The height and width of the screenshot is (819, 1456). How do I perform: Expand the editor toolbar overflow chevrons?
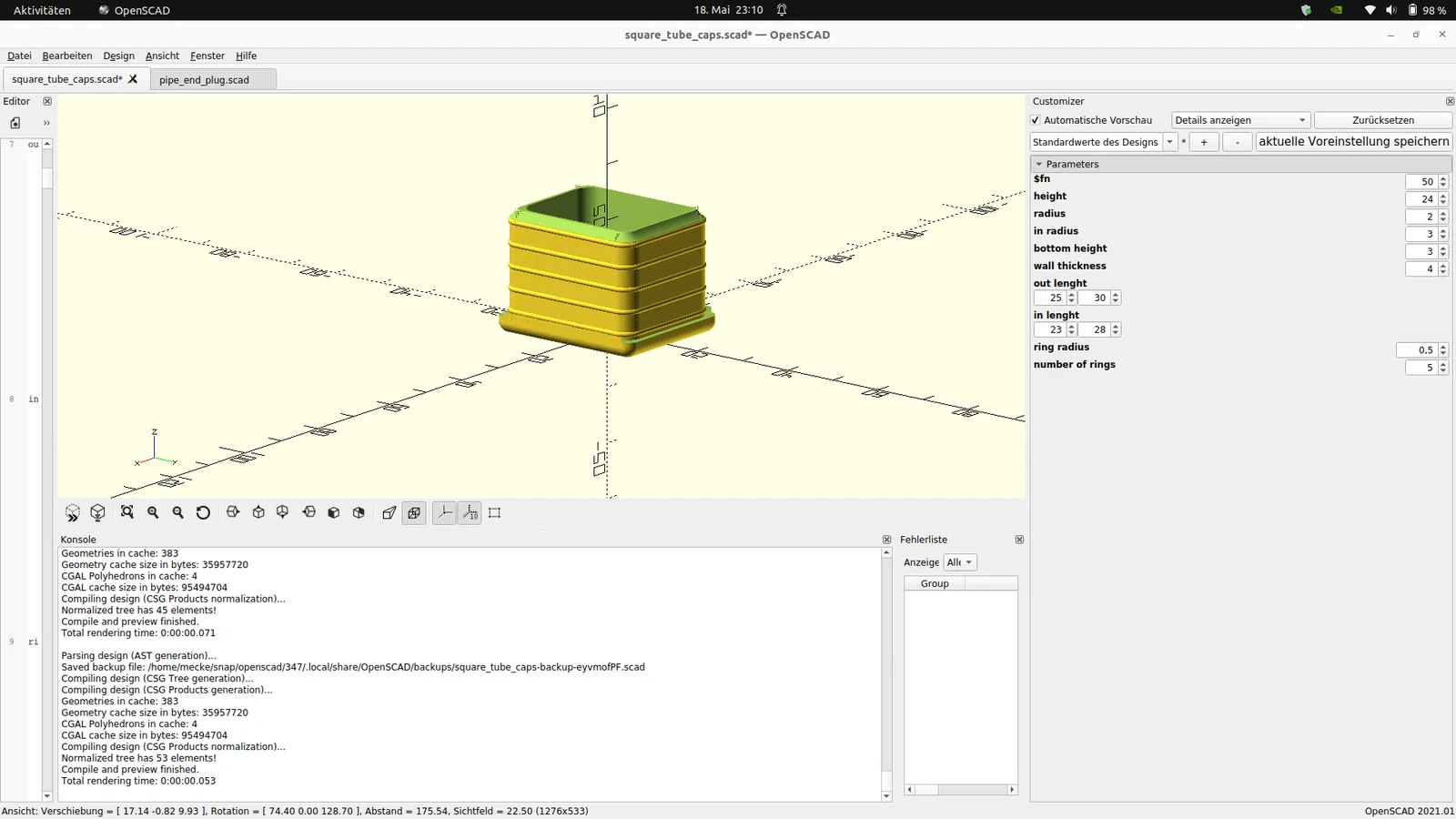tap(46, 123)
